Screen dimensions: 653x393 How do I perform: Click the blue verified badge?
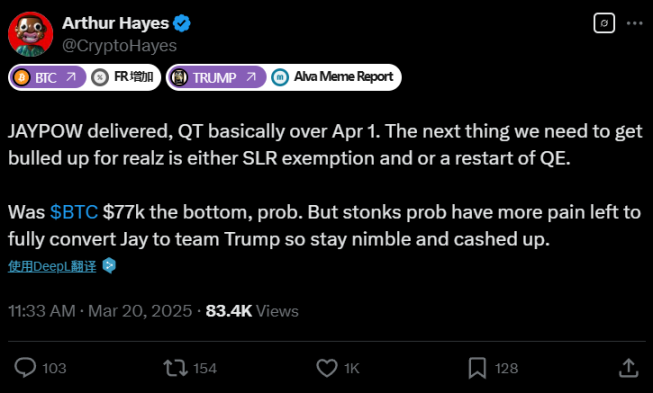click(x=182, y=23)
